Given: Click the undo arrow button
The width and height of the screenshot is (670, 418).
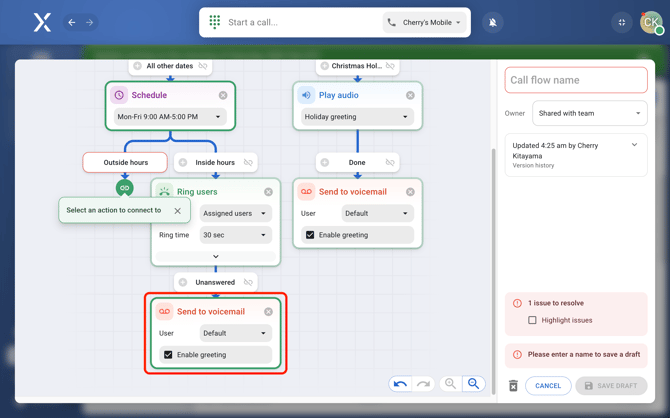Looking at the screenshot, I should tap(400, 384).
